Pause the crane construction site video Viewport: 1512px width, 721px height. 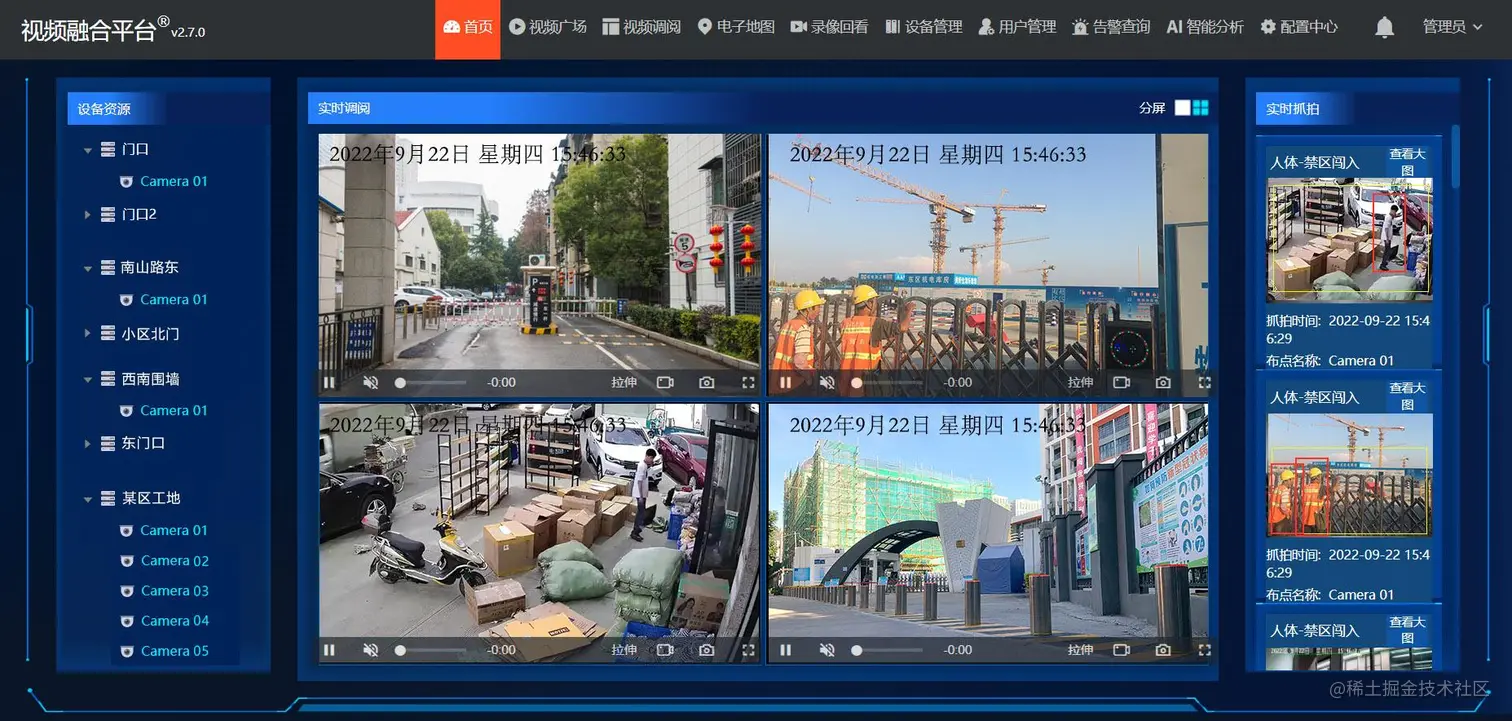[785, 382]
